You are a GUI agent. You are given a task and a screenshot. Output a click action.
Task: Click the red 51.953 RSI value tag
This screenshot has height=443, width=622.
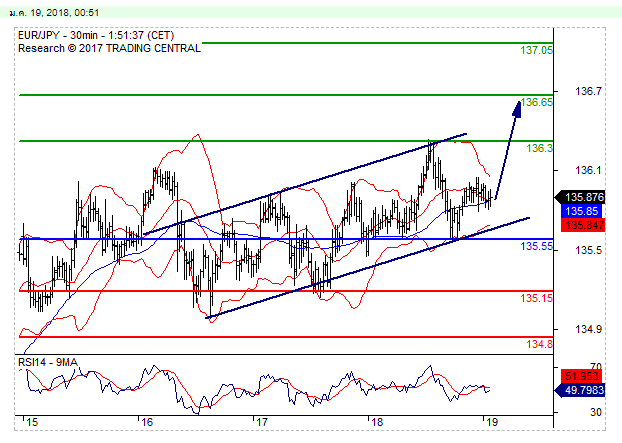click(583, 376)
